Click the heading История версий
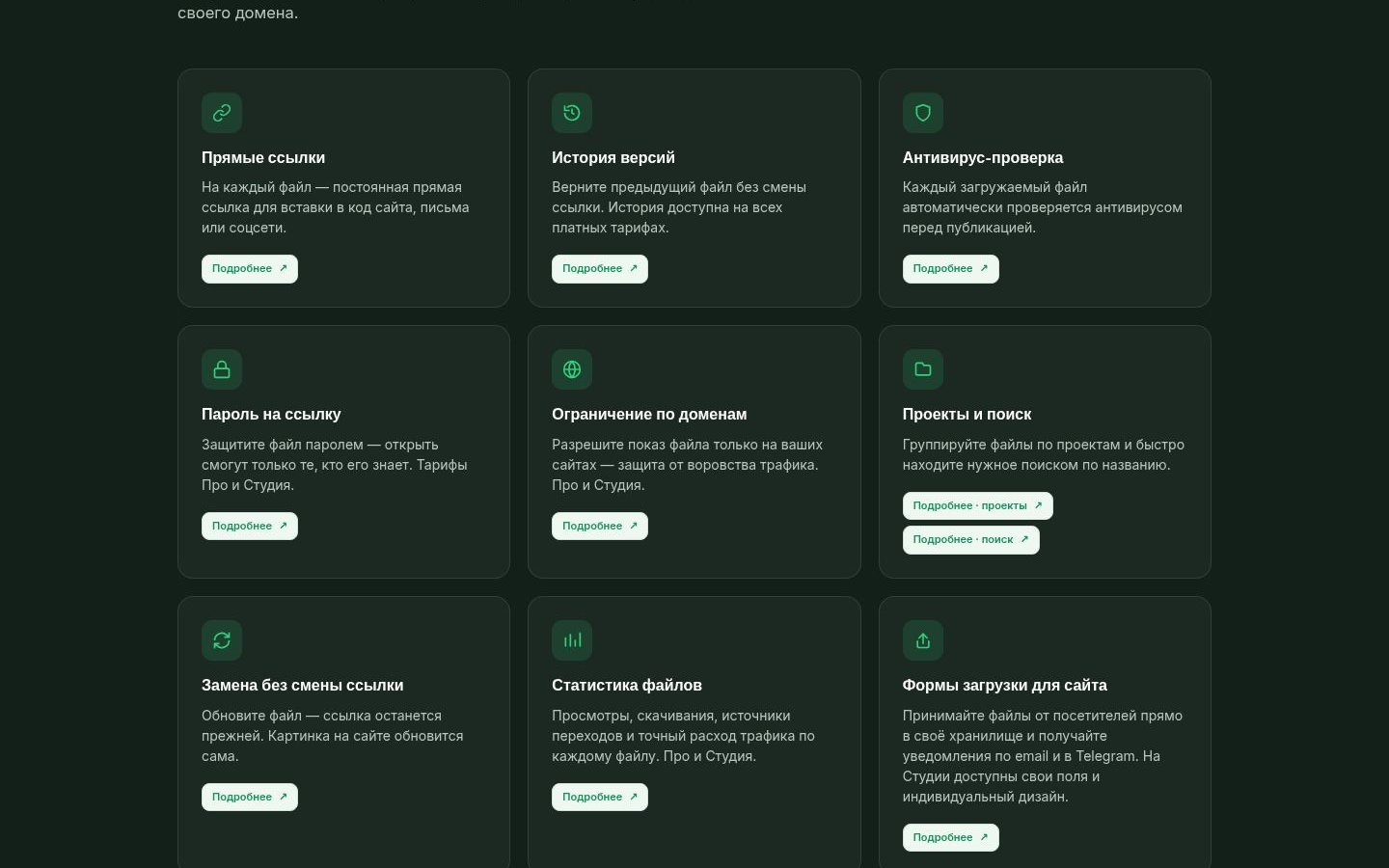 (613, 157)
